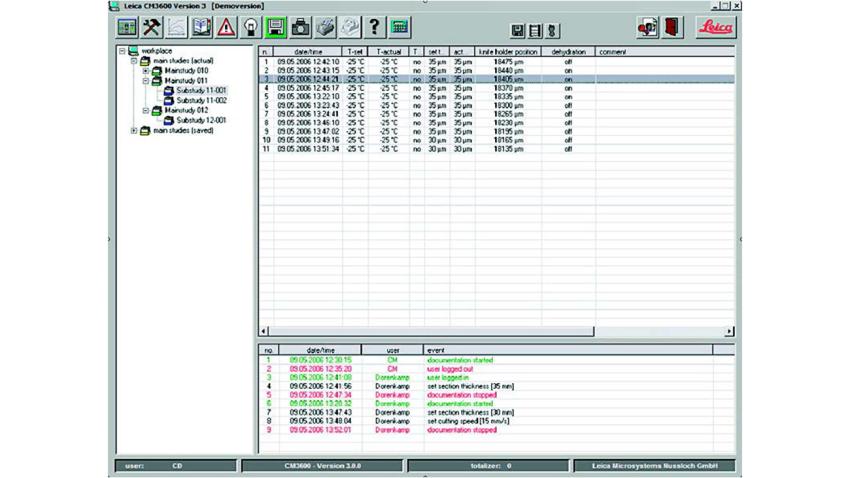This screenshot has height=478, width=850.
Task: Open the workplace overview toolbar icon
Action: (127, 27)
